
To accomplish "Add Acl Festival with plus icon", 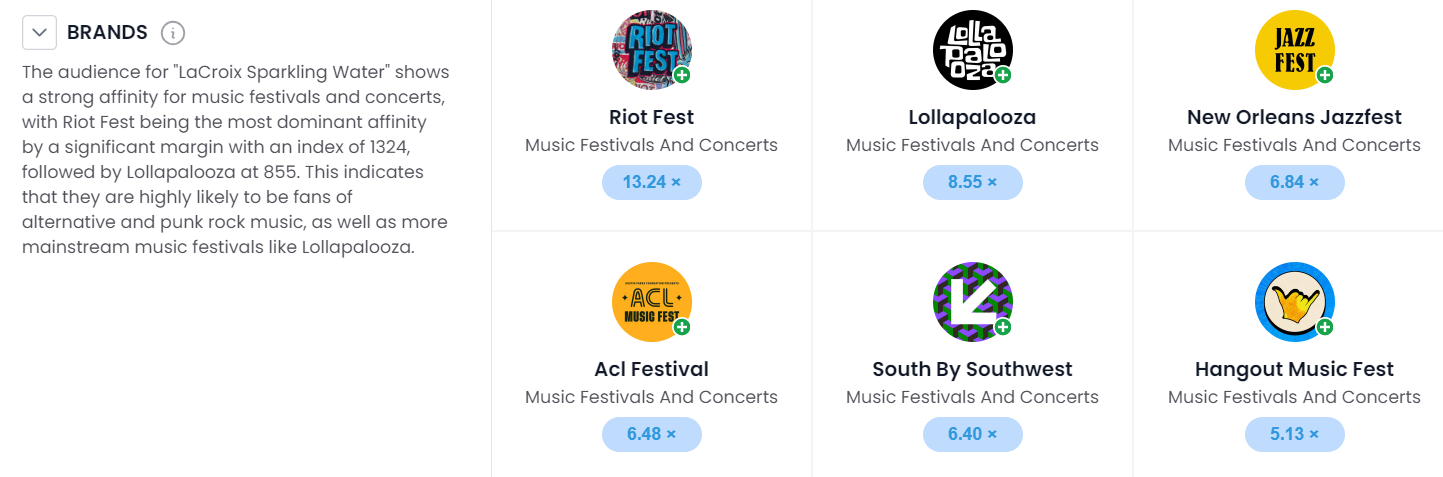I will point(682,327).
